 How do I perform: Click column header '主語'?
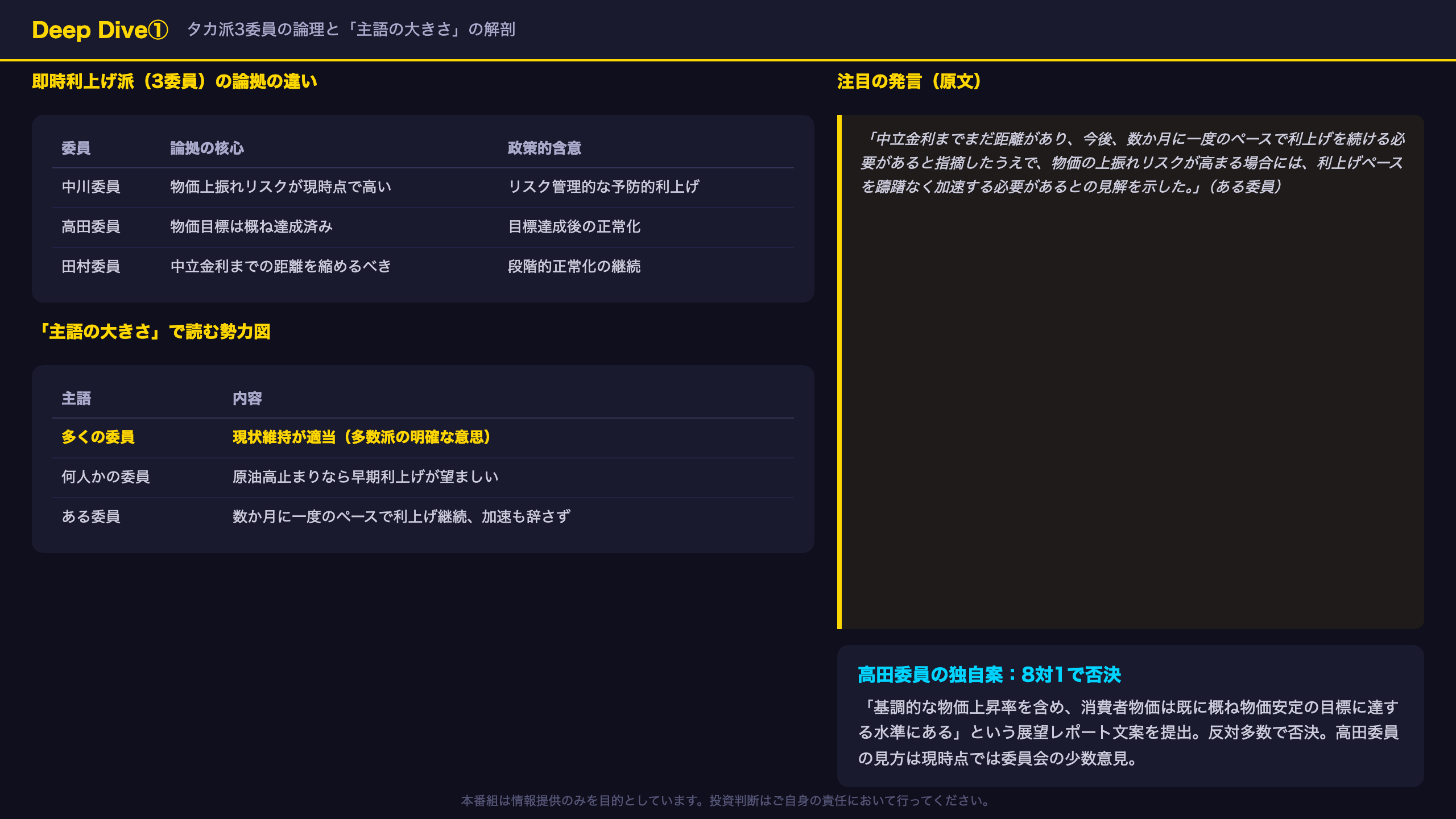(x=76, y=398)
